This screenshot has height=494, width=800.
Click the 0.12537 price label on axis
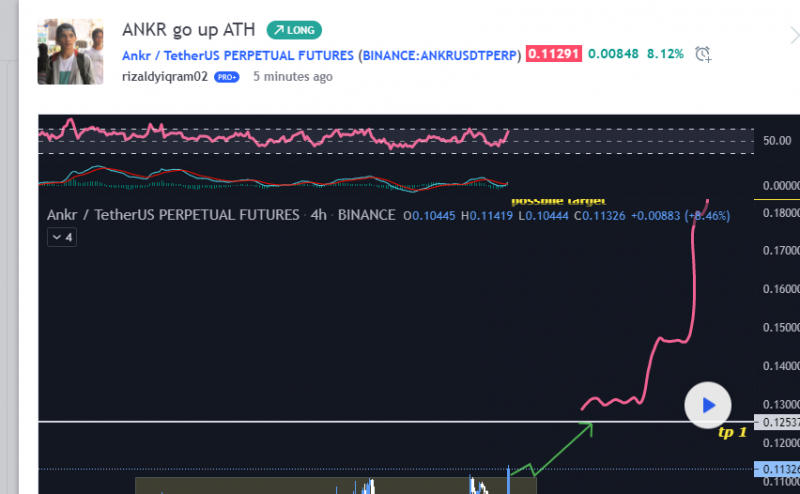[x=780, y=422]
